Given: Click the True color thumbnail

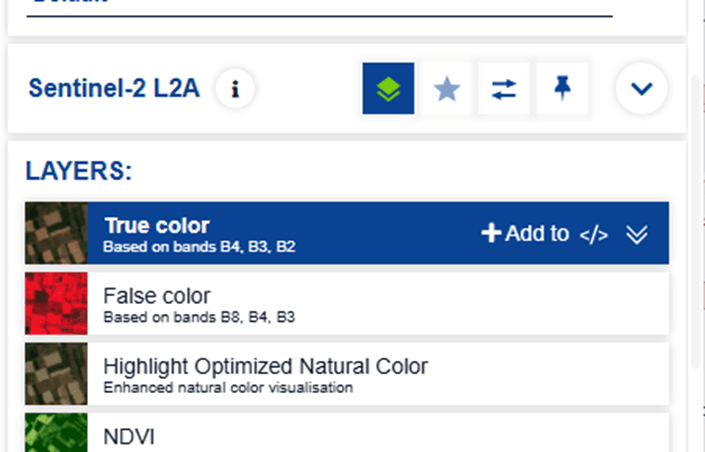Looking at the screenshot, I should coord(56,234).
